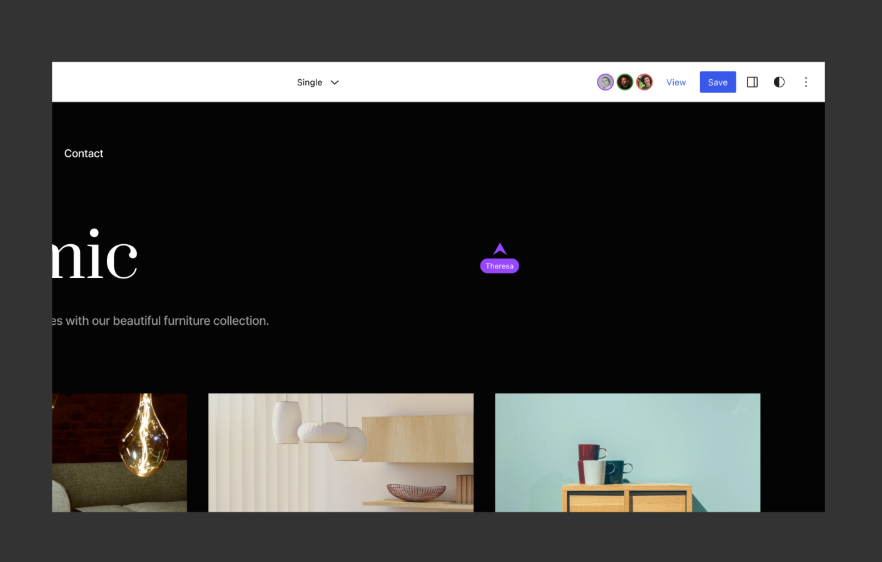Click the middle collaborator avatar with green ring
This screenshot has height=562, width=882.
625,82
